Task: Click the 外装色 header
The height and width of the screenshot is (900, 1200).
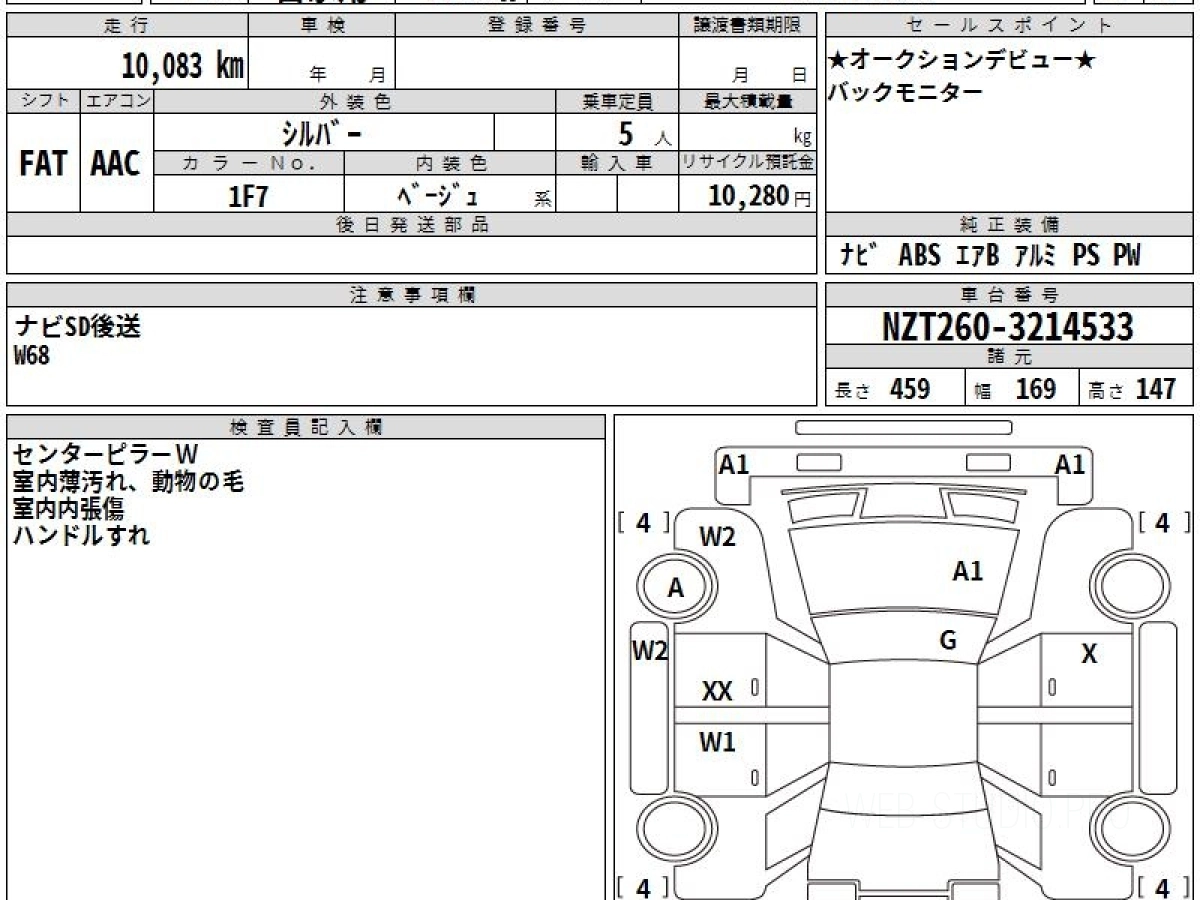Action: 355,101
